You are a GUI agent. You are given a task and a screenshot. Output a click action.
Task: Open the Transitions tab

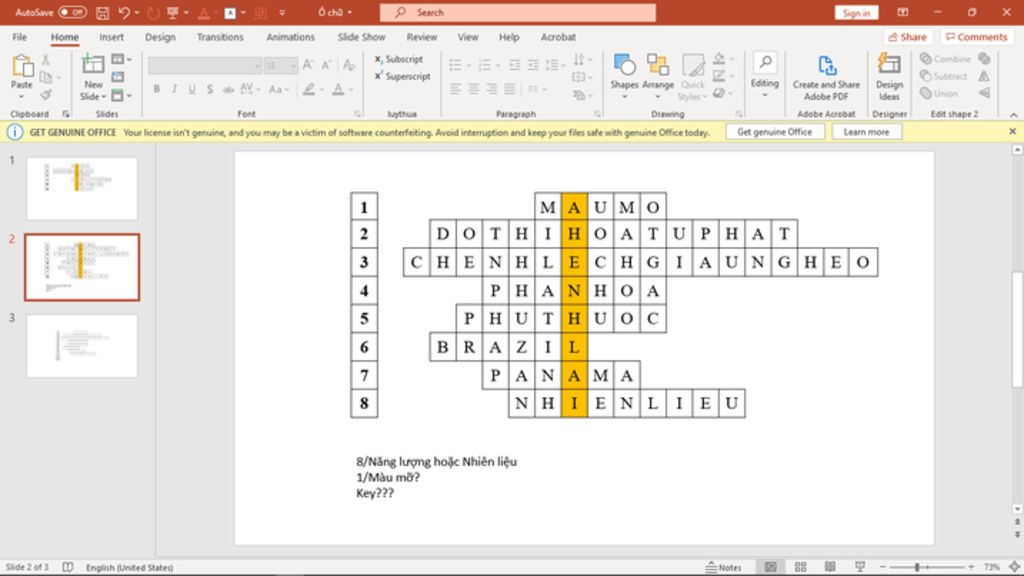pyautogui.click(x=220, y=37)
